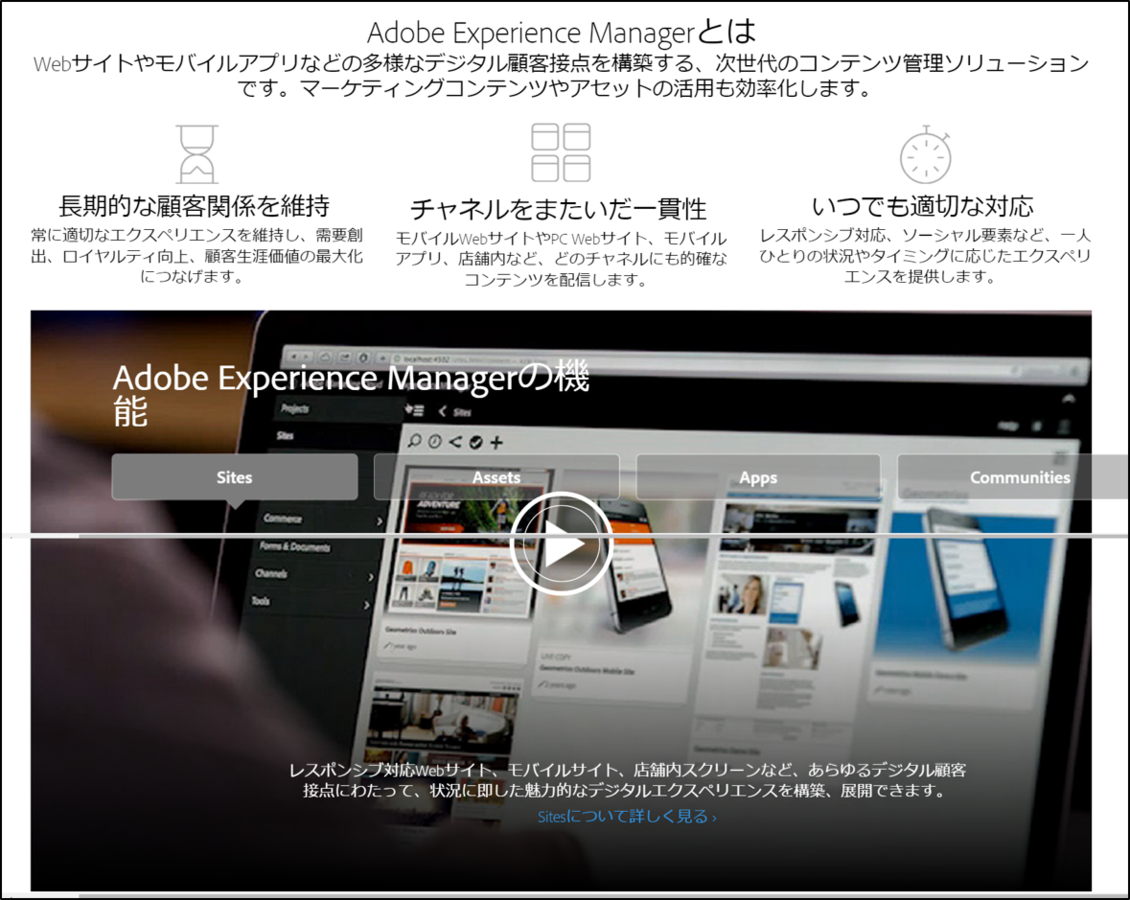Click Projects in the video sidebar
1130x900 pixels.
pos(295,409)
